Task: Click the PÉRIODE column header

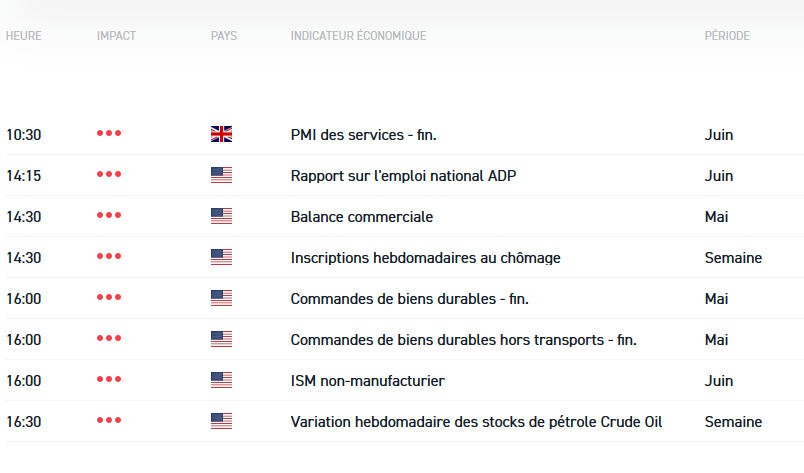Action: 726,36
